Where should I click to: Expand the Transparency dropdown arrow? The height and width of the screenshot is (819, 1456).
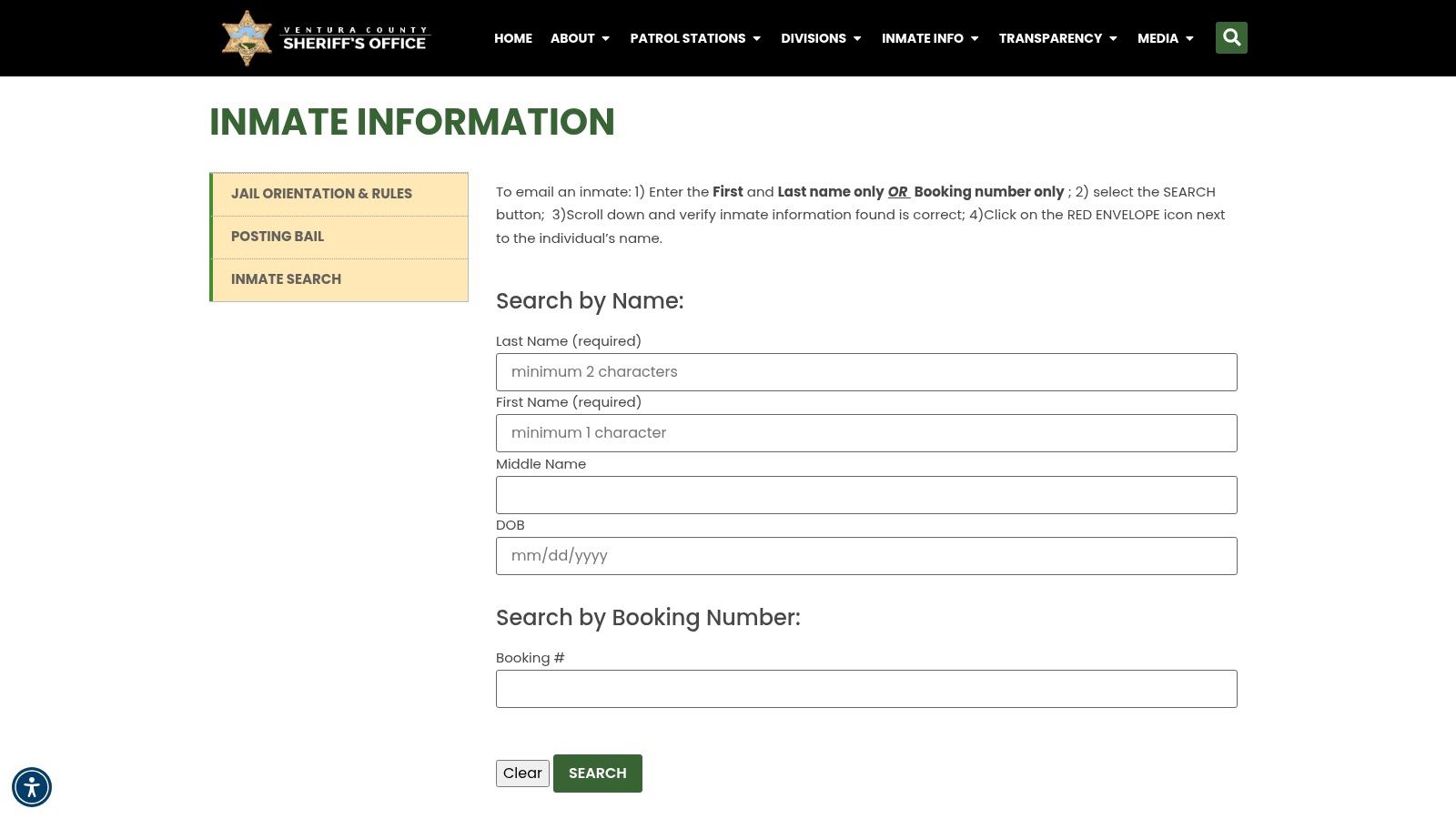[x=1113, y=38]
